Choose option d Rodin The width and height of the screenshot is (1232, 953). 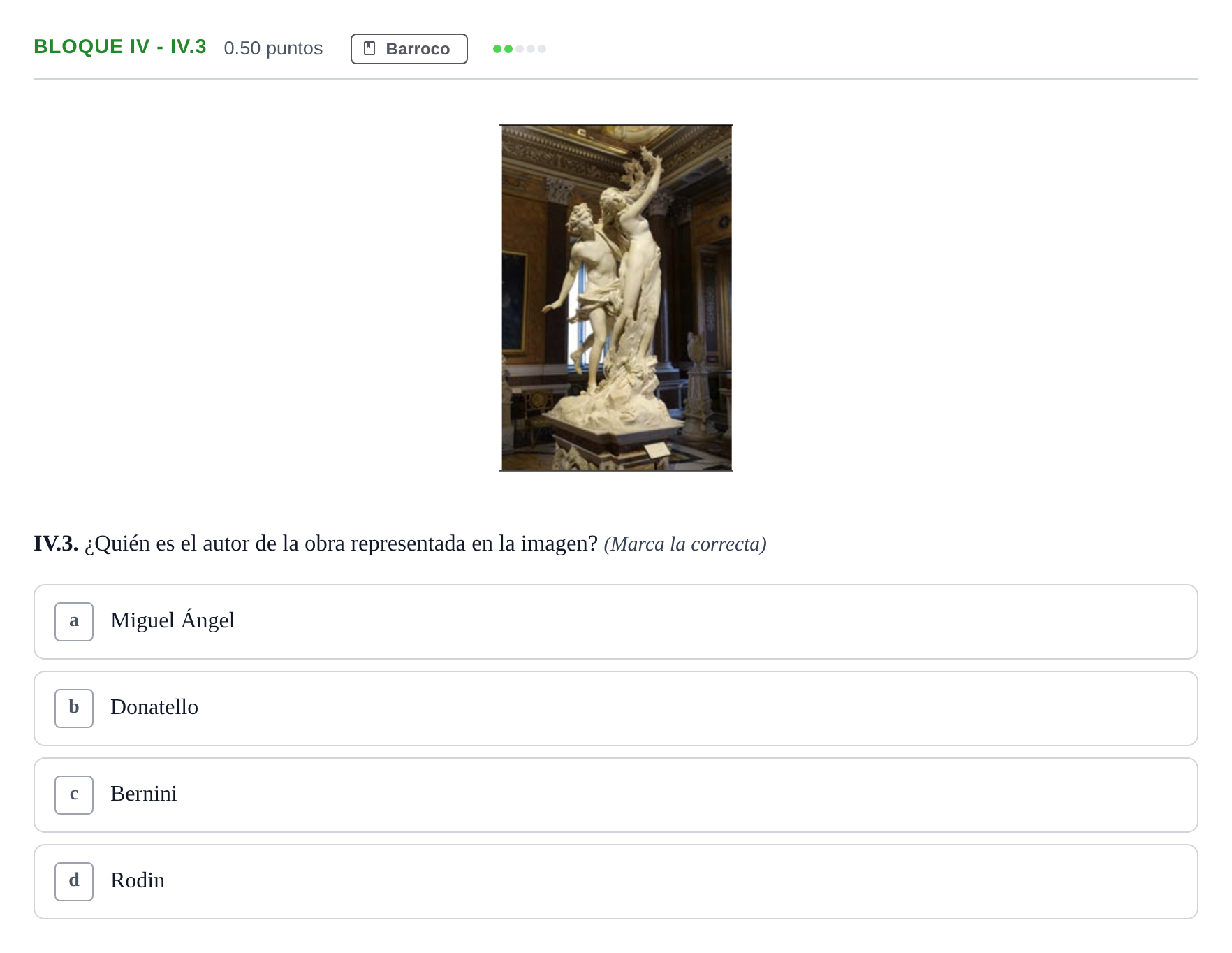click(x=616, y=882)
